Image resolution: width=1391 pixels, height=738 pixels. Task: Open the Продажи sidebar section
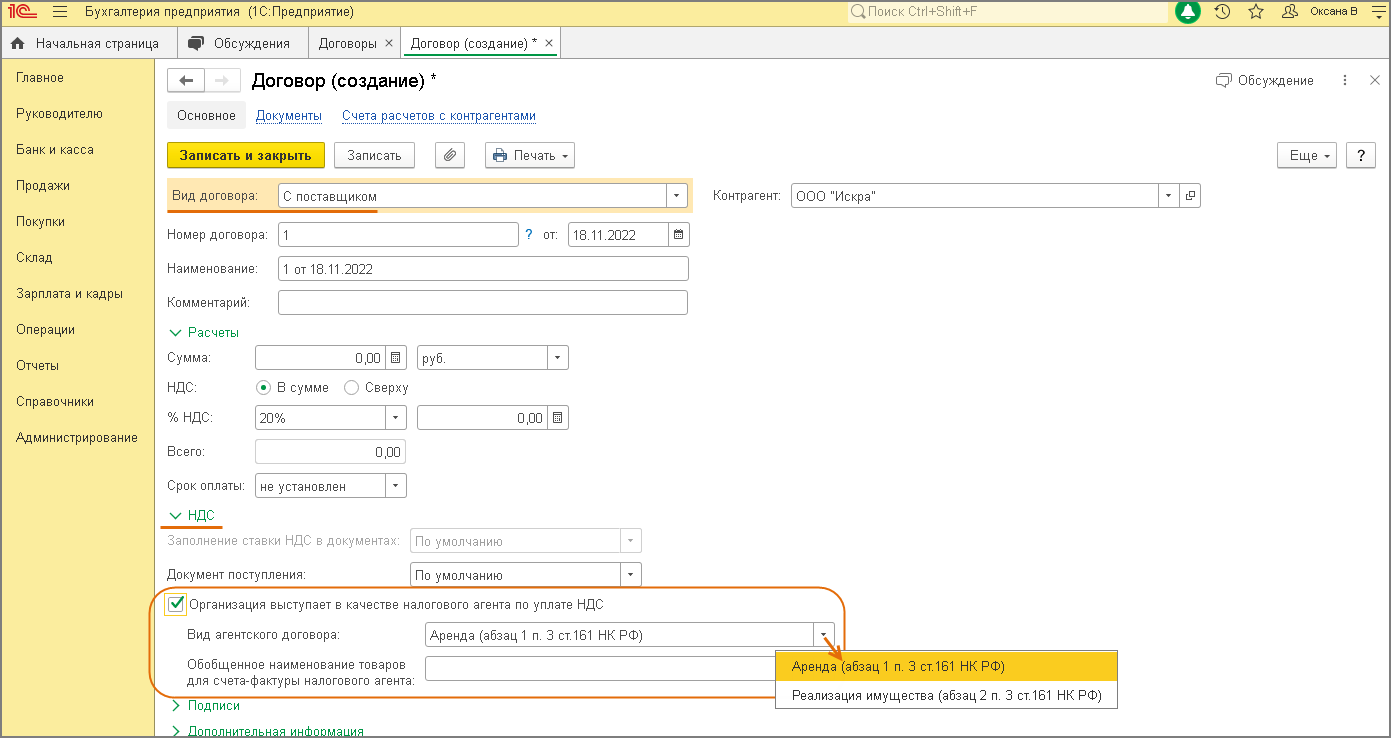pyautogui.click(x=43, y=186)
